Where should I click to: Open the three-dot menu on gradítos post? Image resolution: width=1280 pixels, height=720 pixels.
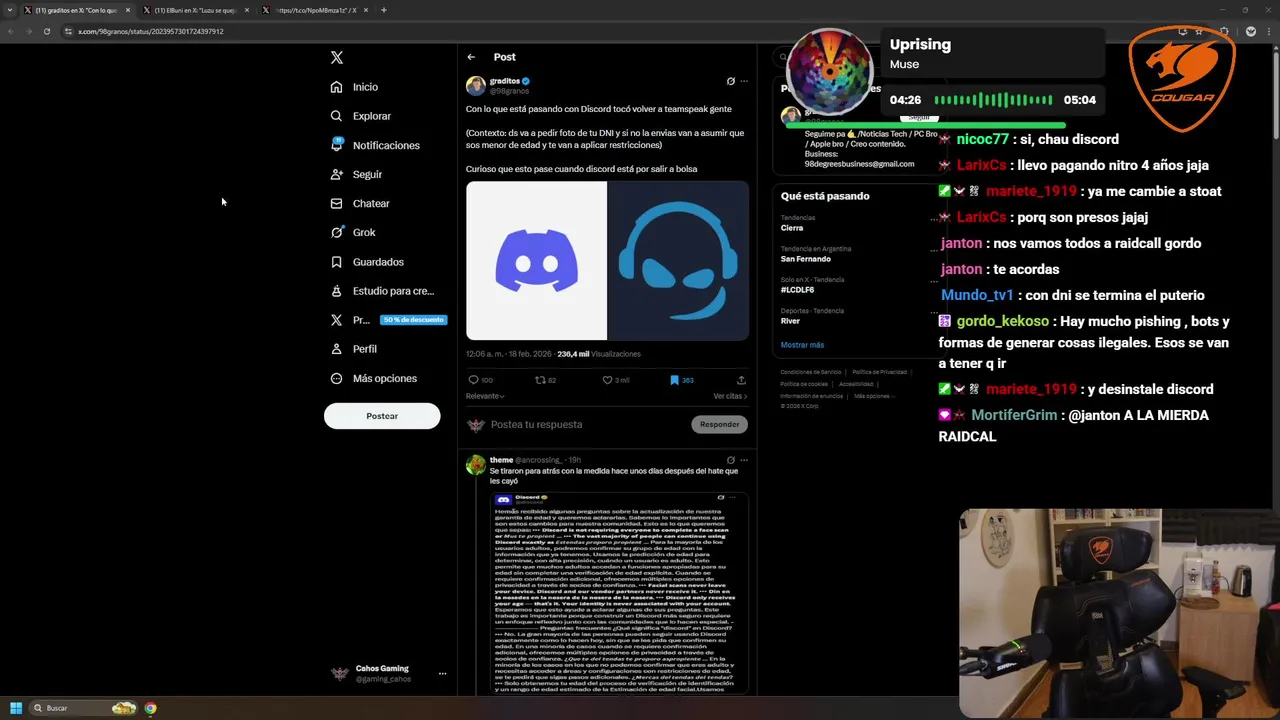[743, 81]
